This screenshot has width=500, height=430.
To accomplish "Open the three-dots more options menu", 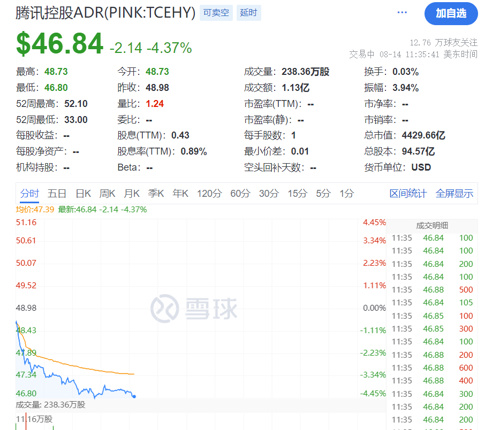I will tap(402, 13).
